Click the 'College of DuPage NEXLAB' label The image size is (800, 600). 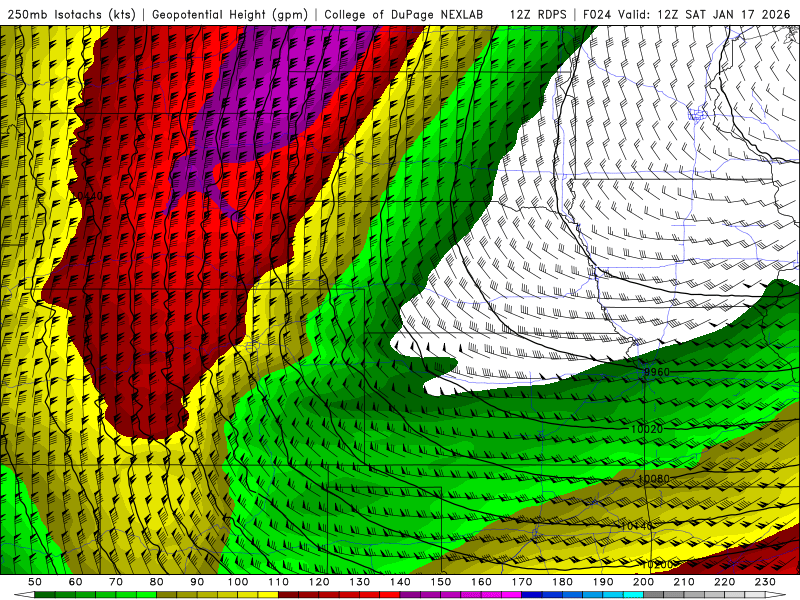[x=404, y=14]
